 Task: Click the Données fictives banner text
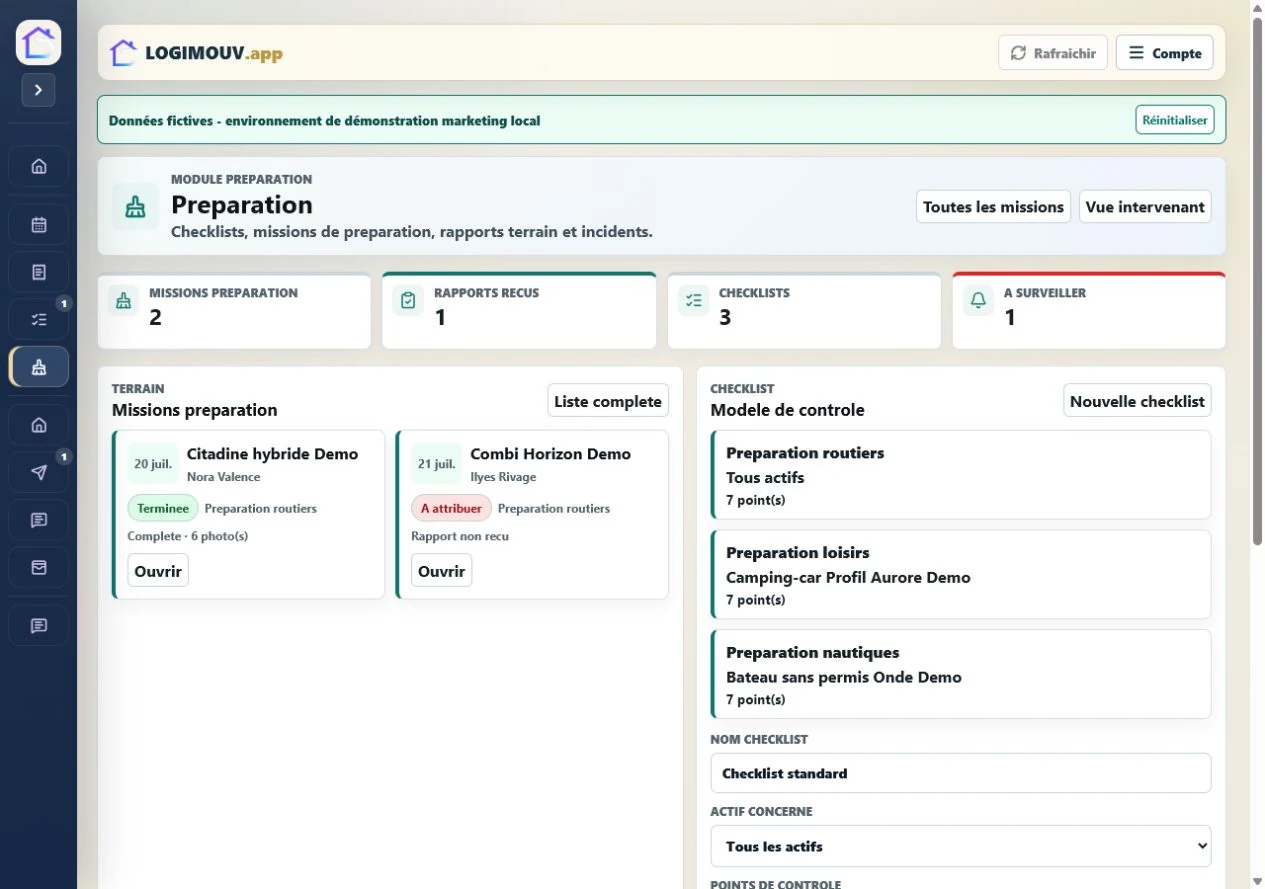[x=324, y=121]
